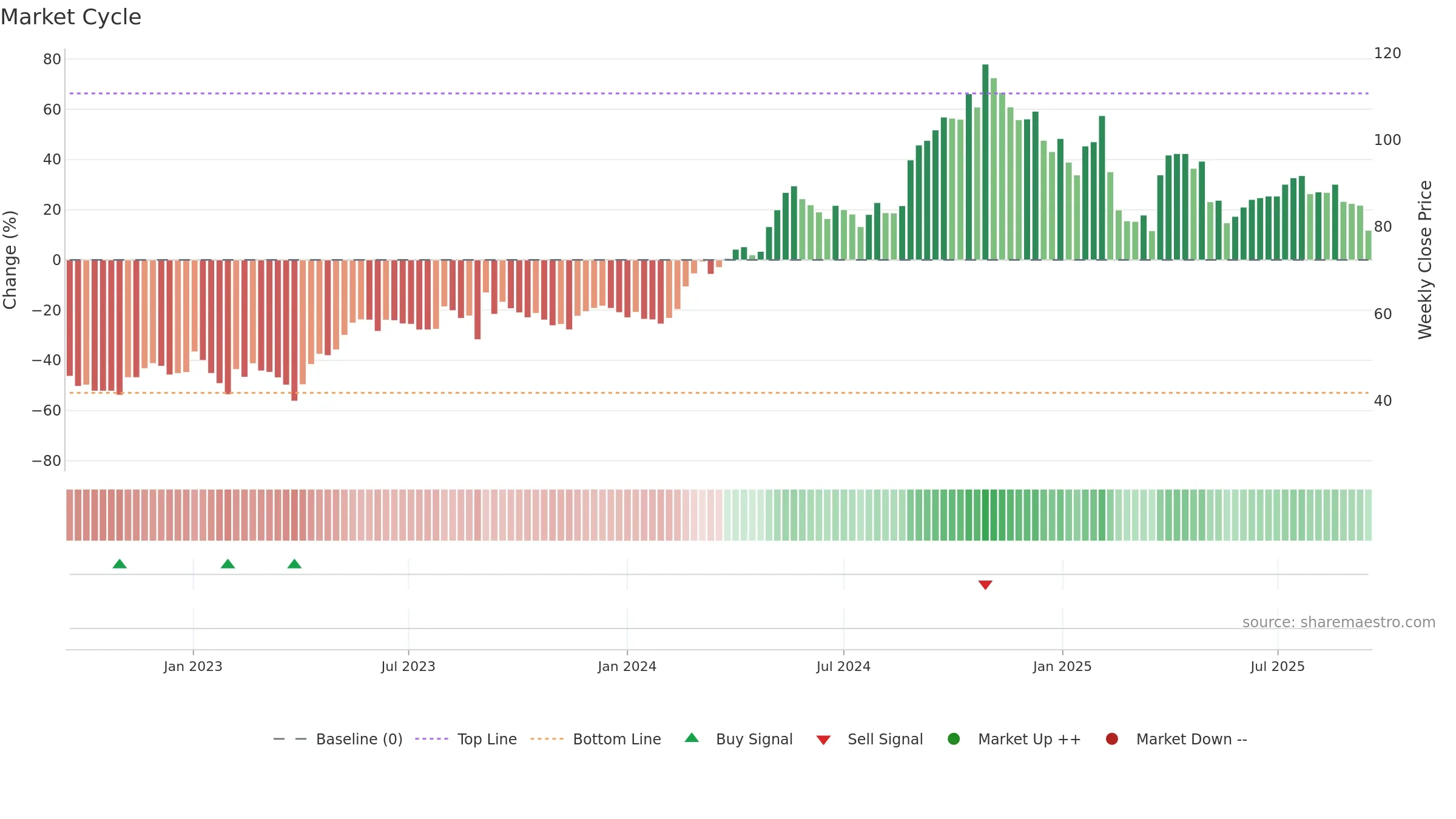Click the 120 tick on right price axis

pos(1387,53)
